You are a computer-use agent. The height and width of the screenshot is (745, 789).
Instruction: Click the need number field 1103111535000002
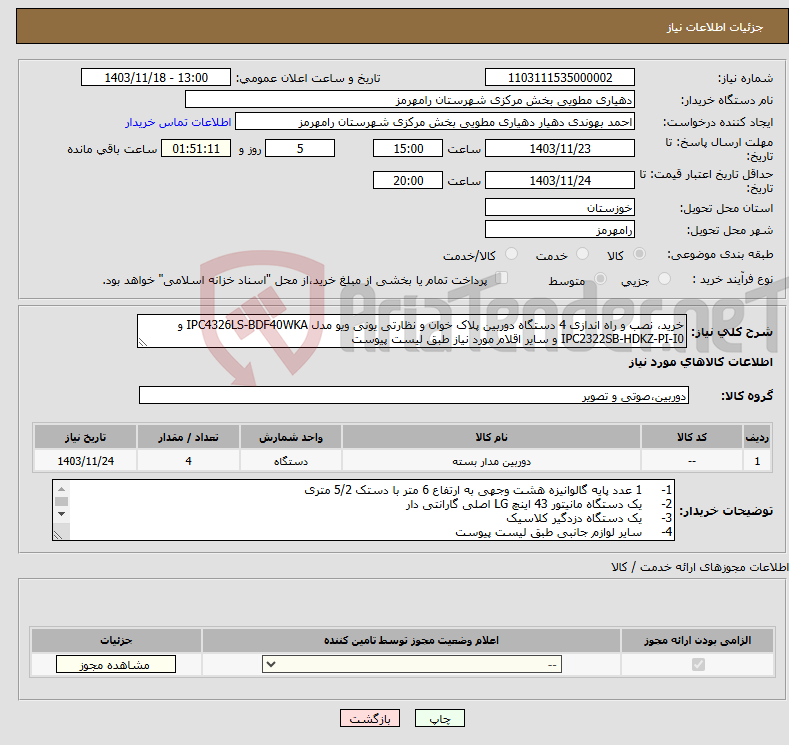pyautogui.click(x=560, y=77)
